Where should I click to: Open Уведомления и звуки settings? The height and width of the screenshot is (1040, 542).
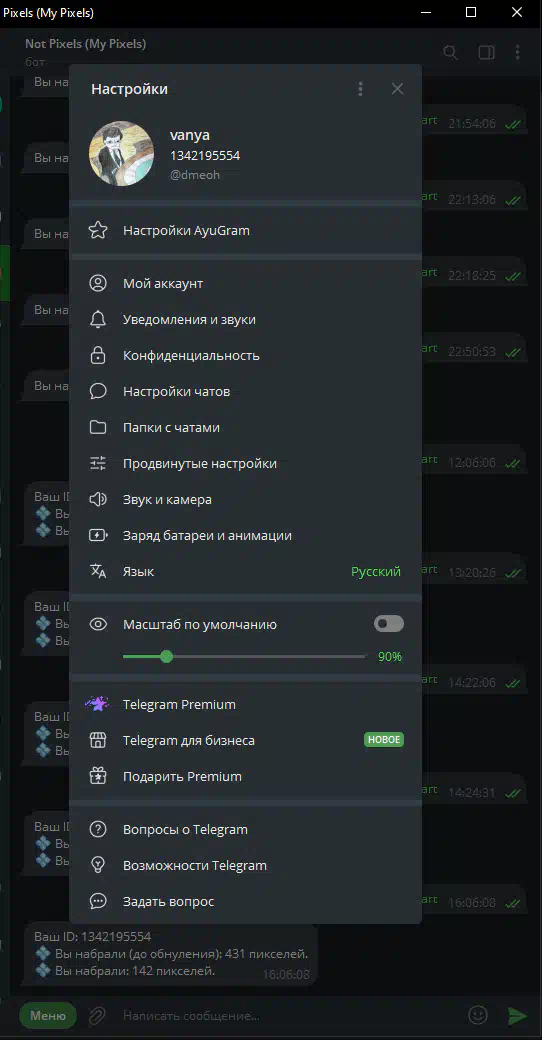245,320
